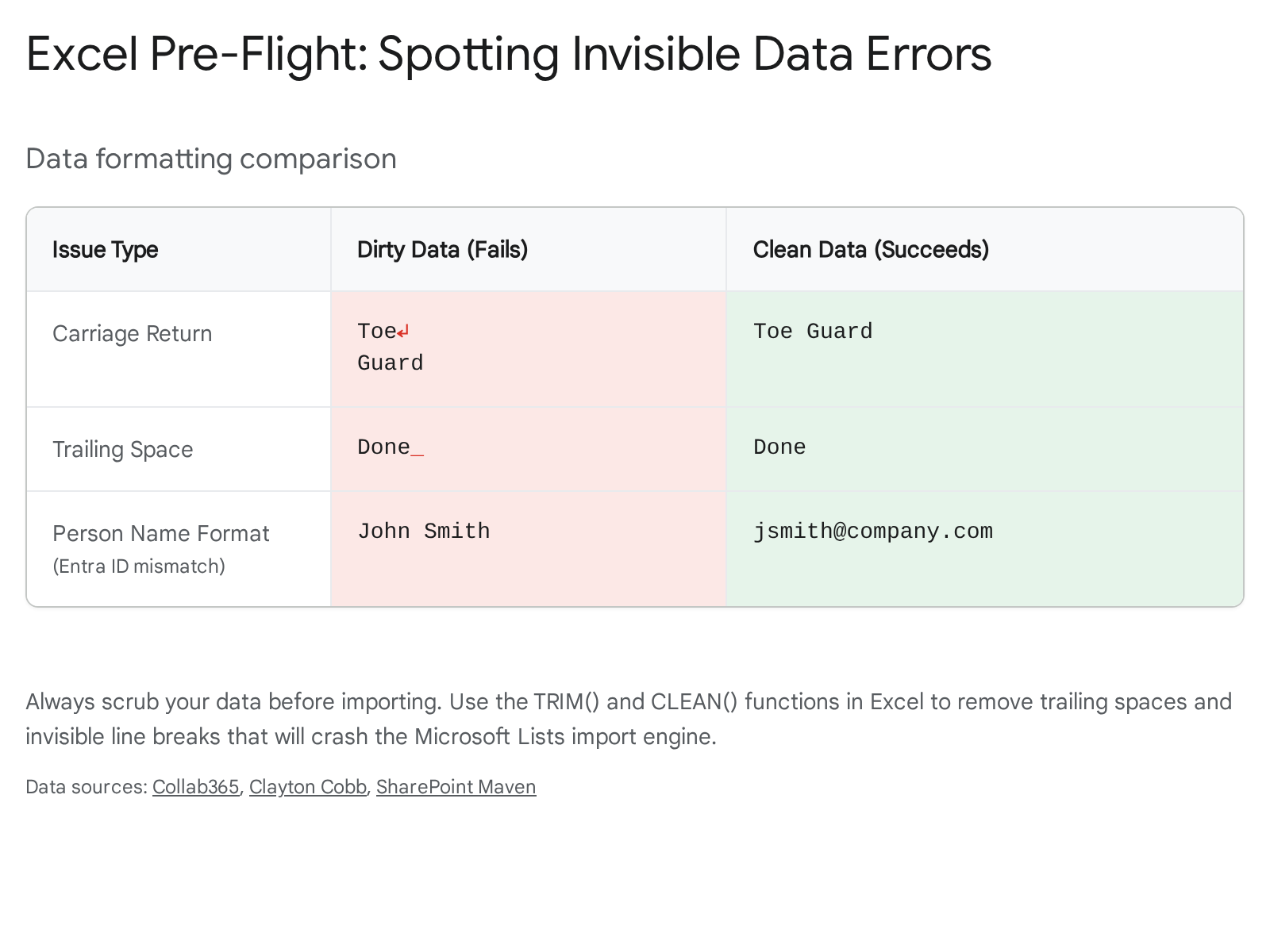This screenshot has width=1270, height=952.
Task: Select the Clean Data (Succeeds) column header
Action: [x=871, y=250]
